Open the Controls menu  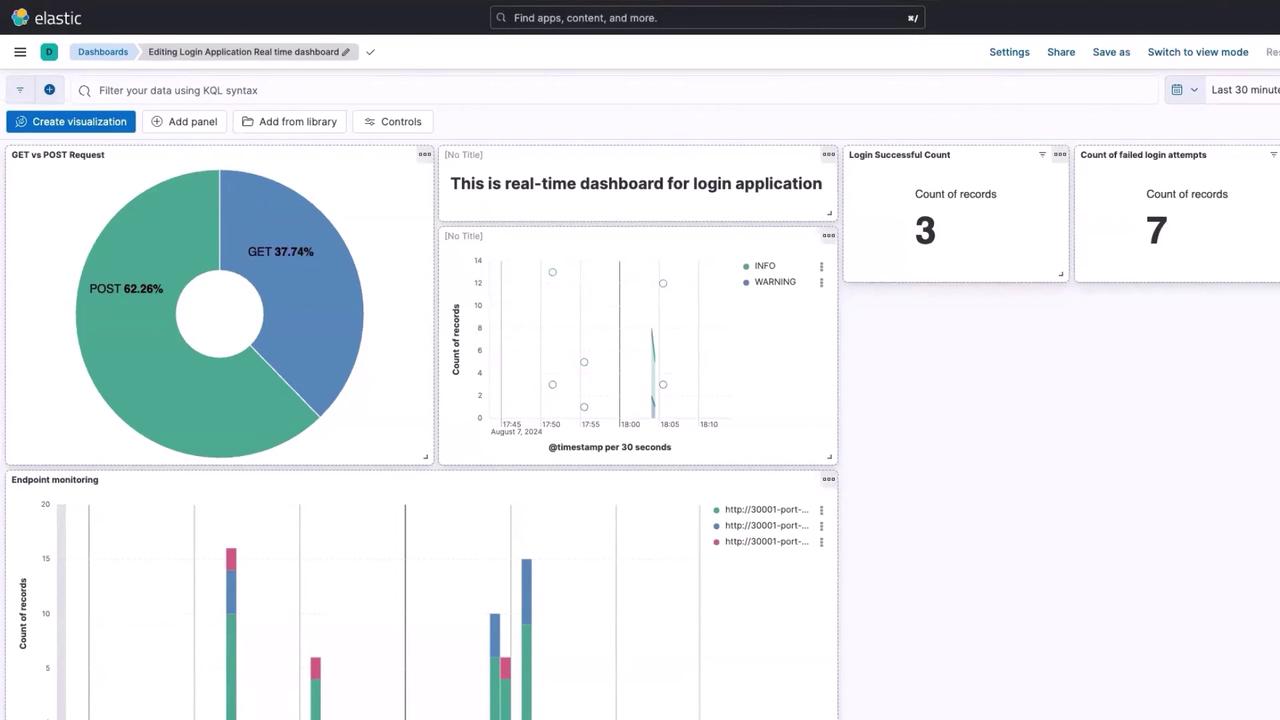click(392, 122)
